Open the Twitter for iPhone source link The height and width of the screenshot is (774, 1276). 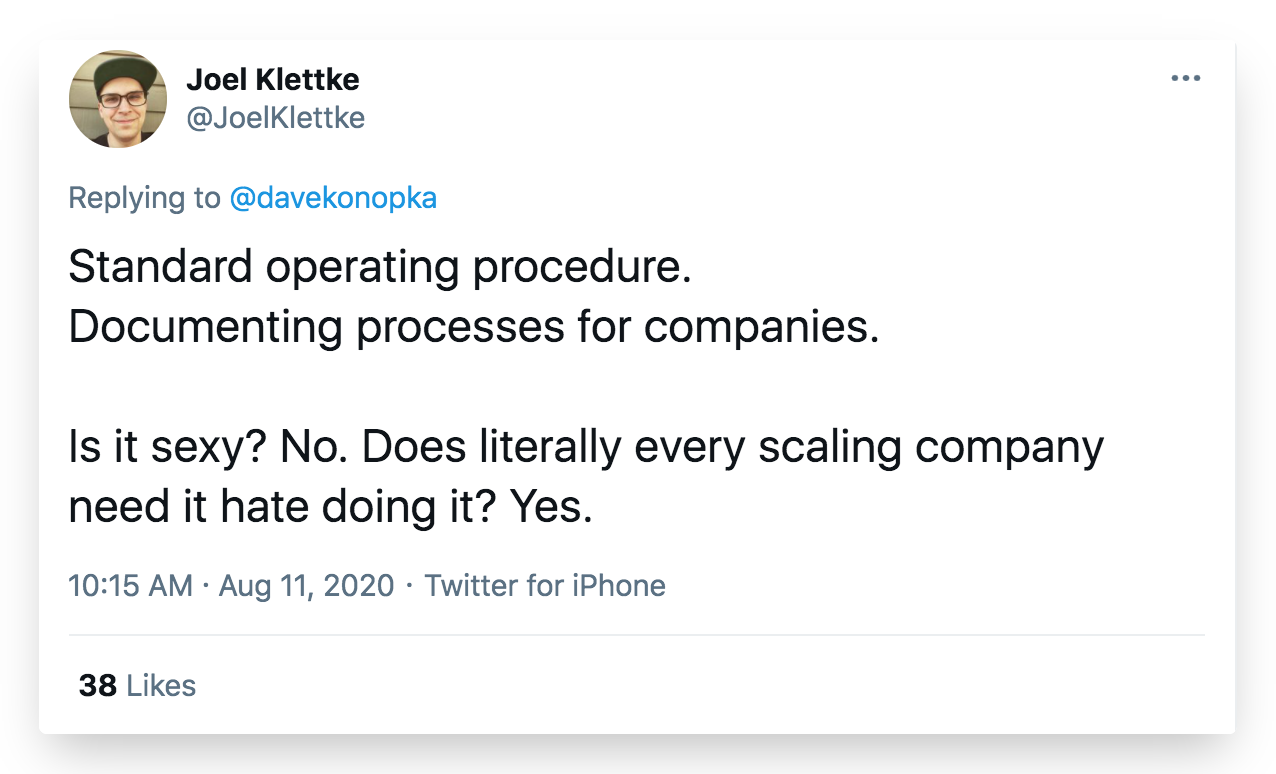click(x=545, y=585)
